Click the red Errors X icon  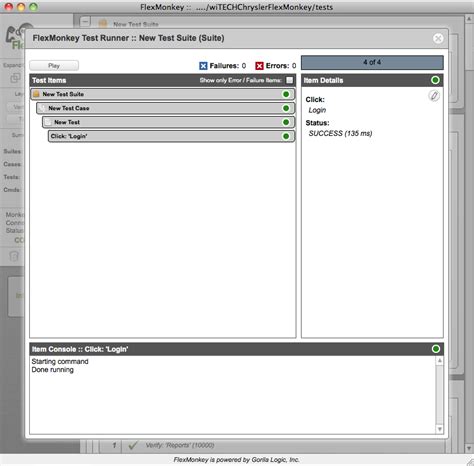(259, 66)
